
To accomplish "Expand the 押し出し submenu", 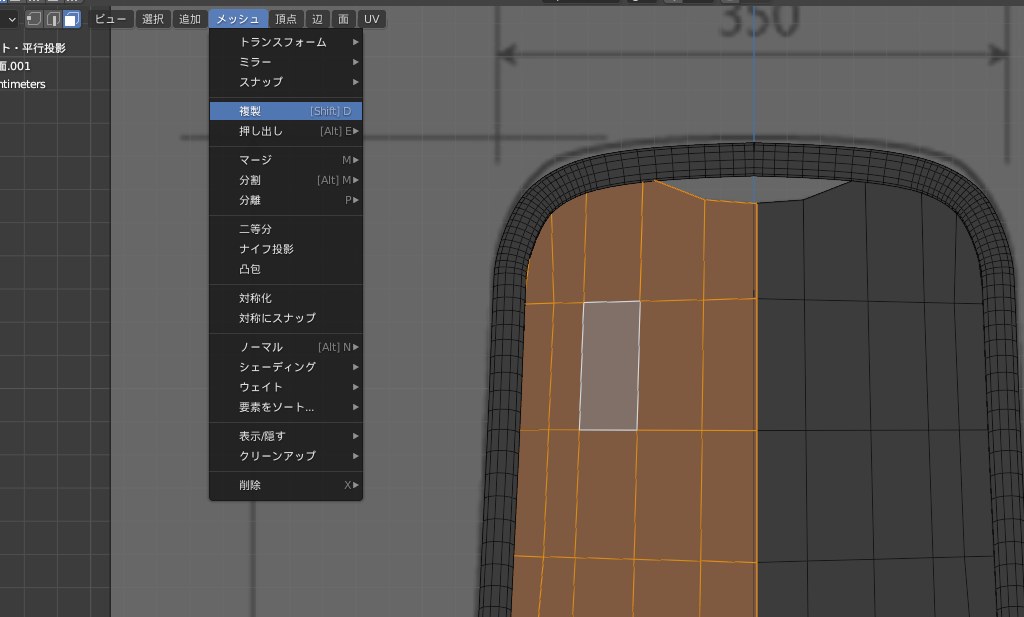I will [286, 131].
